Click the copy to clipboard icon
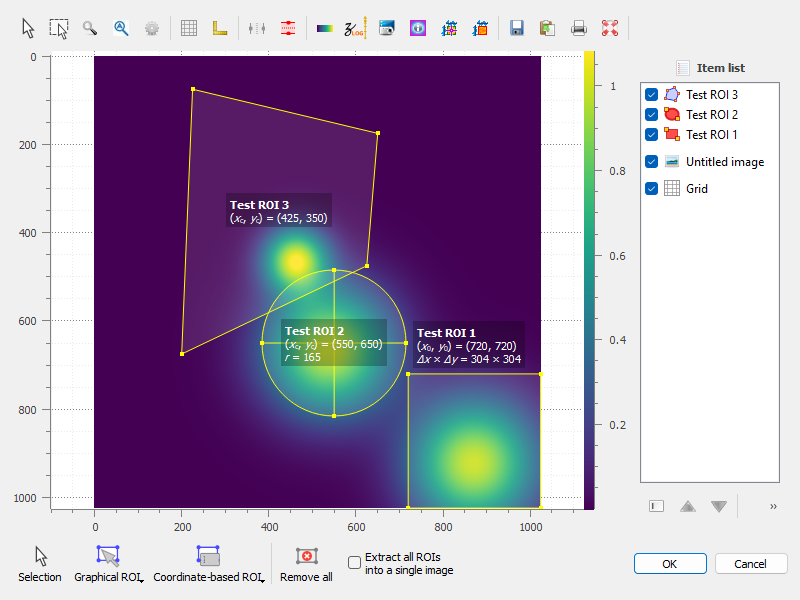This screenshot has height=600, width=800. click(x=547, y=28)
